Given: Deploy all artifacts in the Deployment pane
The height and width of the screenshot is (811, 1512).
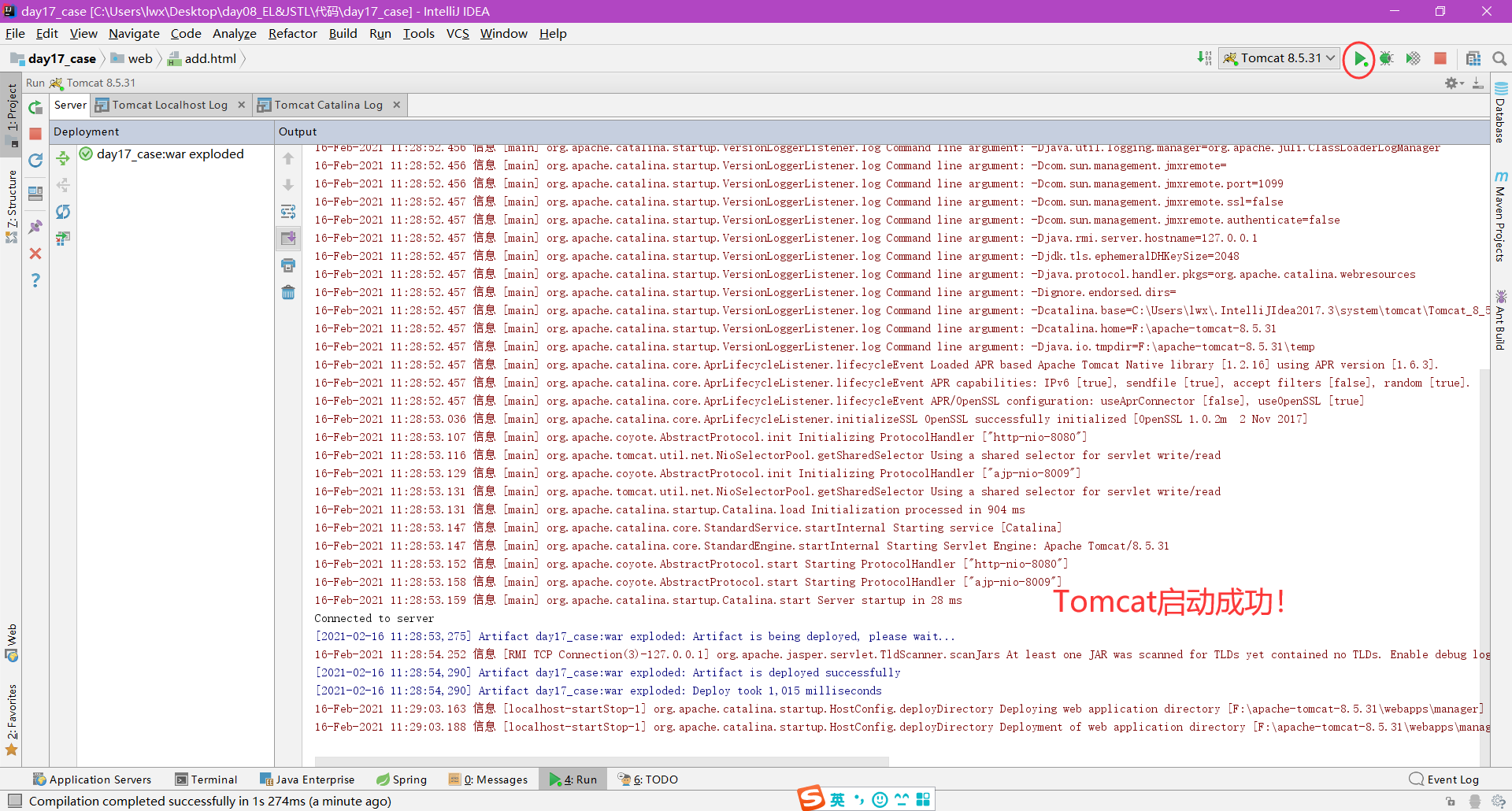Looking at the screenshot, I should (63, 158).
